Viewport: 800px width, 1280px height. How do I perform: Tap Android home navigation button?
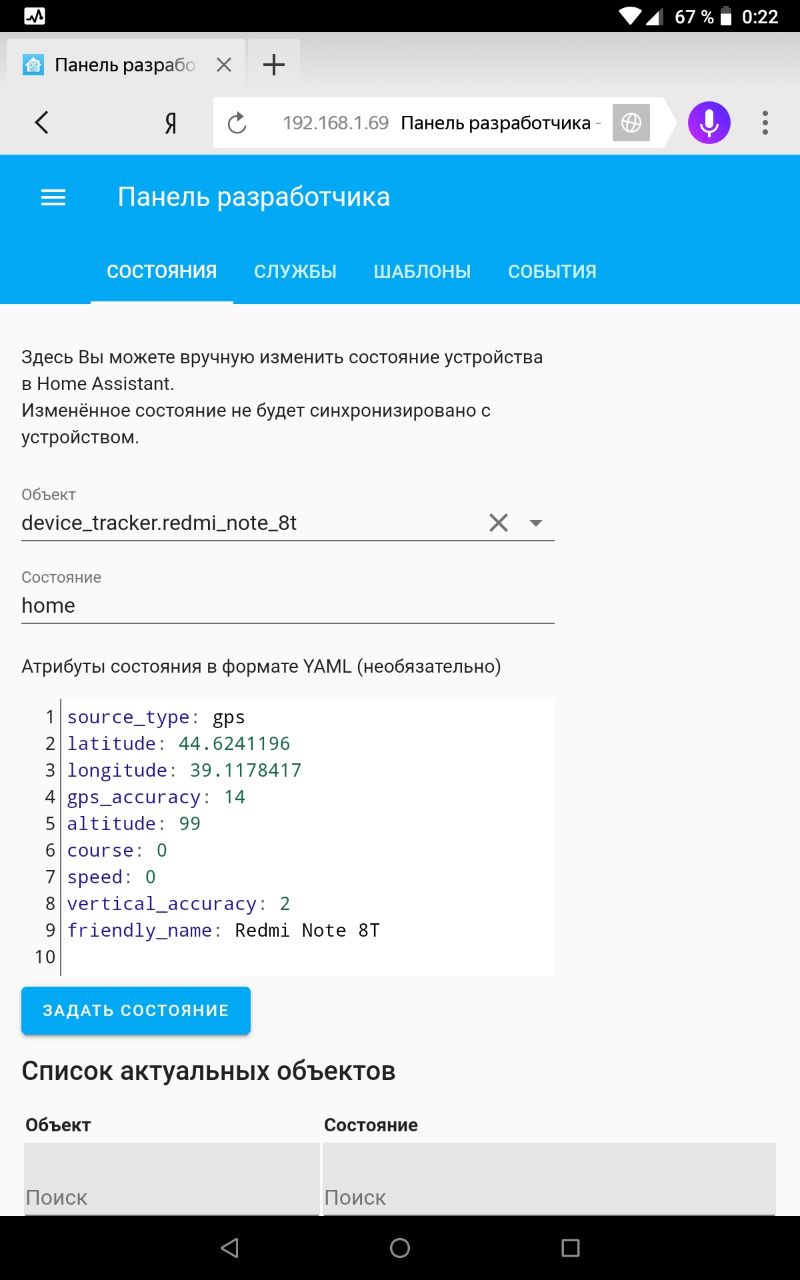tap(400, 1248)
